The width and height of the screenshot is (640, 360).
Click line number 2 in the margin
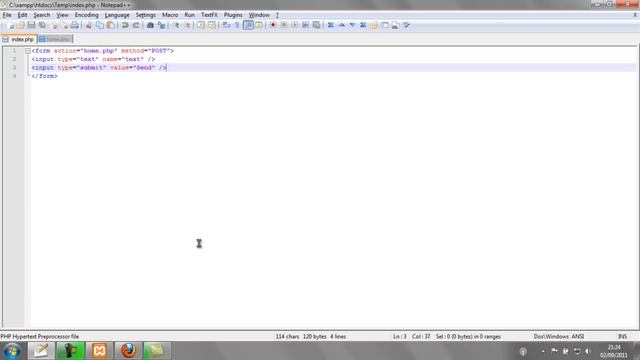[14, 59]
